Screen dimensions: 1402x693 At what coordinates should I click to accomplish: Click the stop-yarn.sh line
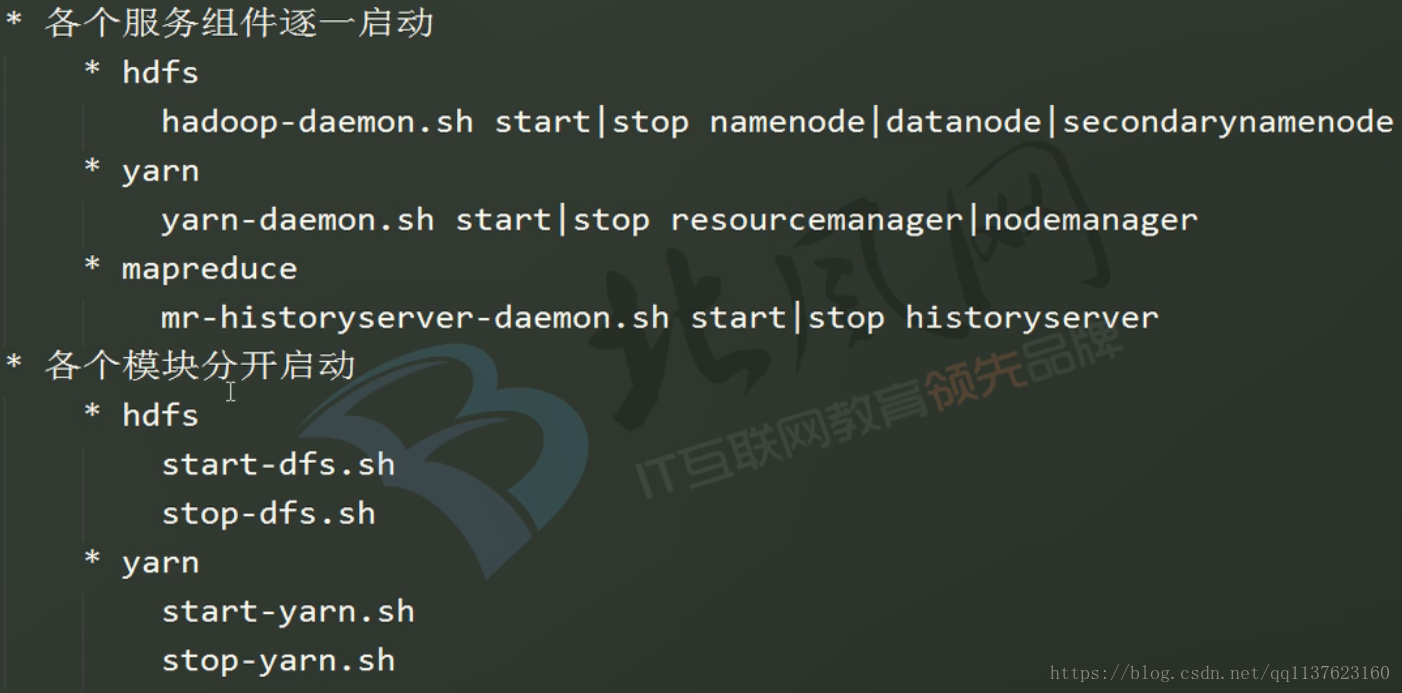coord(278,660)
